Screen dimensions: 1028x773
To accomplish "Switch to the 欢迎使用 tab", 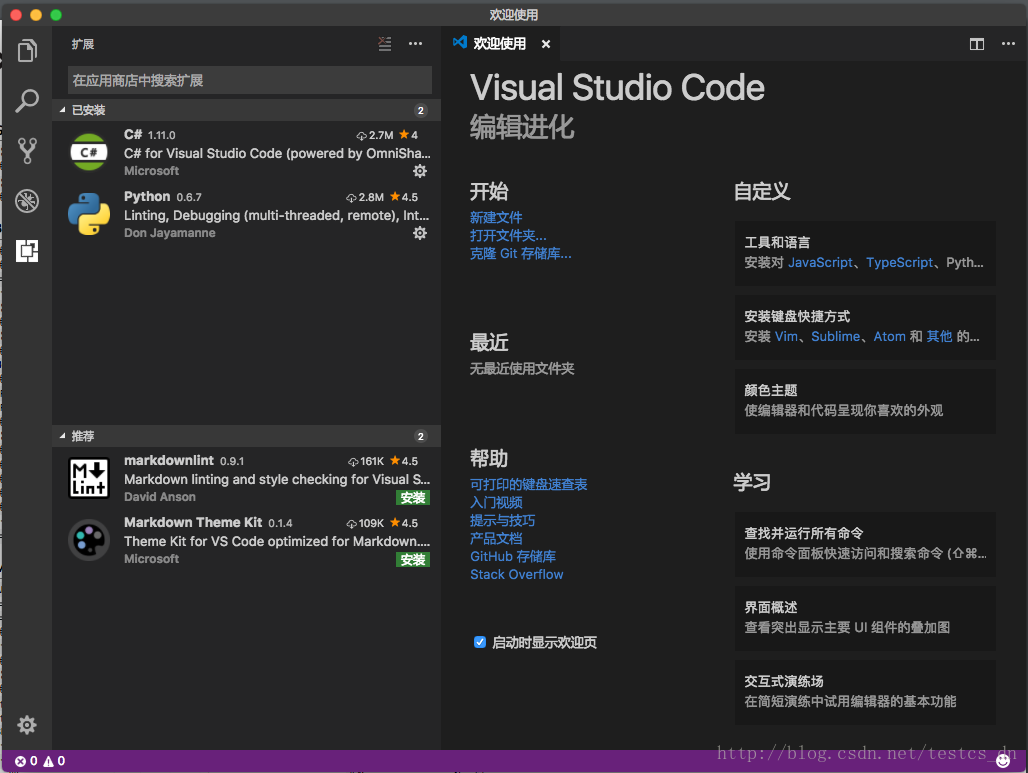I will pyautogui.click(x=499, y=44).
